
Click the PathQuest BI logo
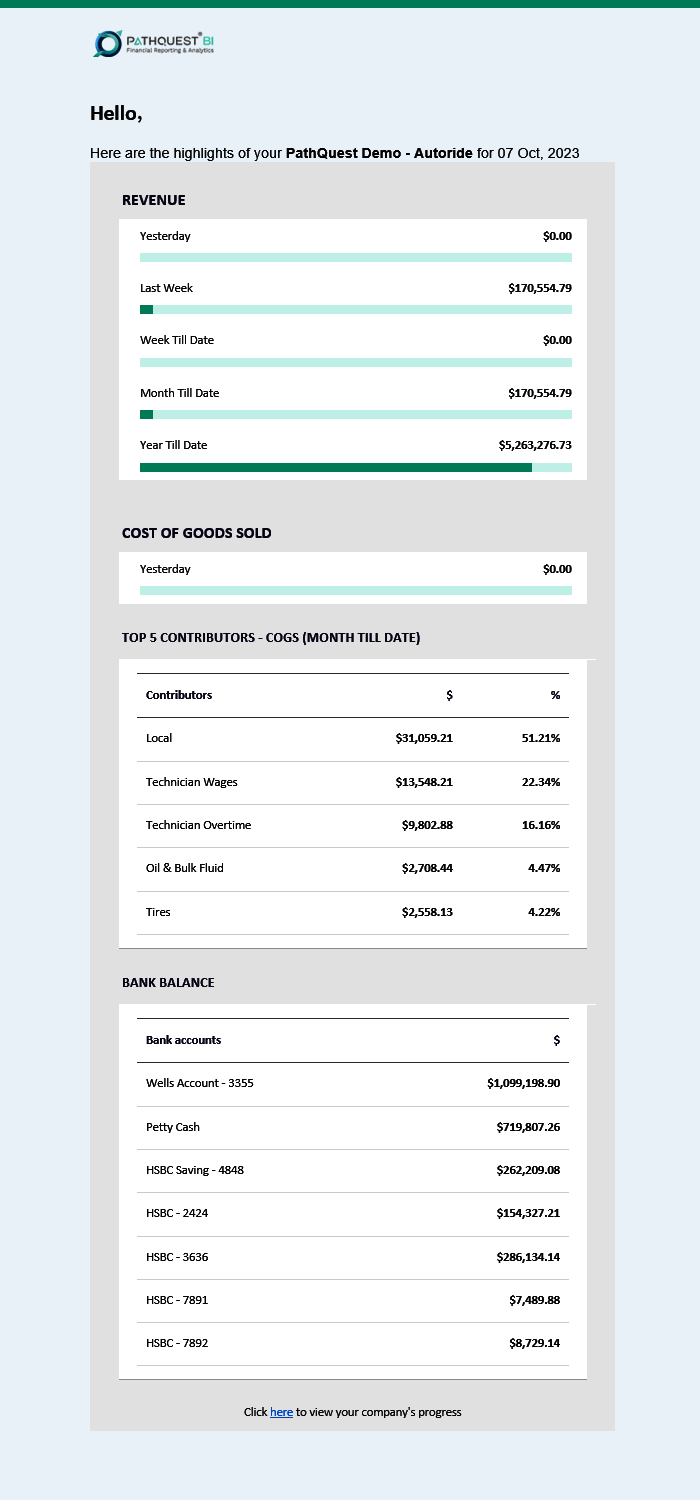[154, 43]
